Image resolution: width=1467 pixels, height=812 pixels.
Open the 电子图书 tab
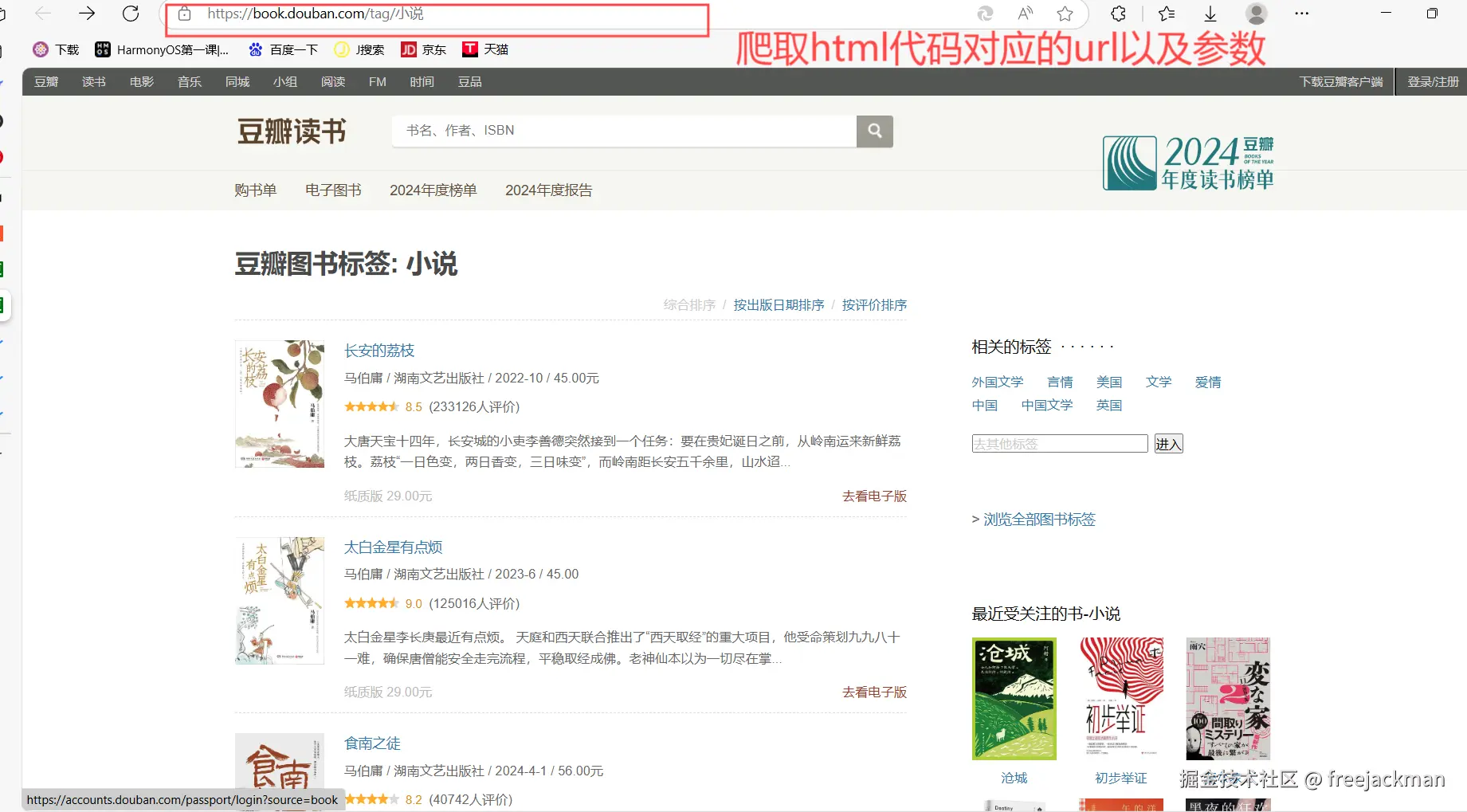pyautogui.click(x=333, y=190)
